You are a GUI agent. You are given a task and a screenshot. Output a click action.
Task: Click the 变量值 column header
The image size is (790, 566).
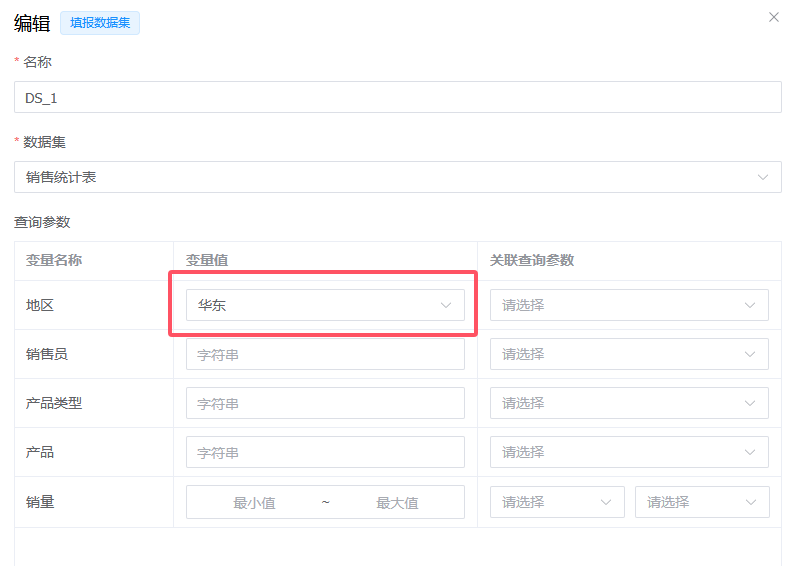coord(207,260)
